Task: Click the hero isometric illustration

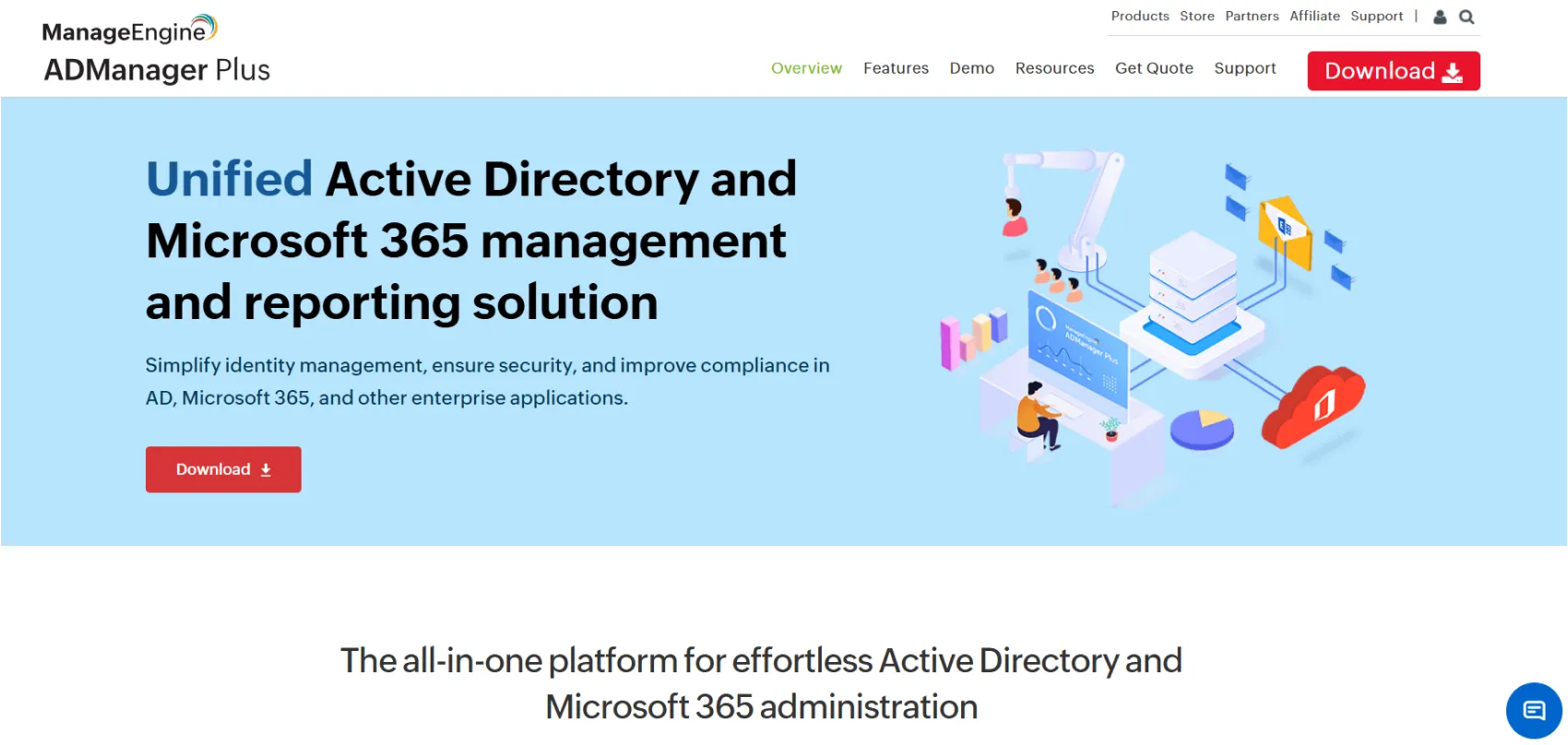Action: pyautogui.click(x=1153, y=327)
